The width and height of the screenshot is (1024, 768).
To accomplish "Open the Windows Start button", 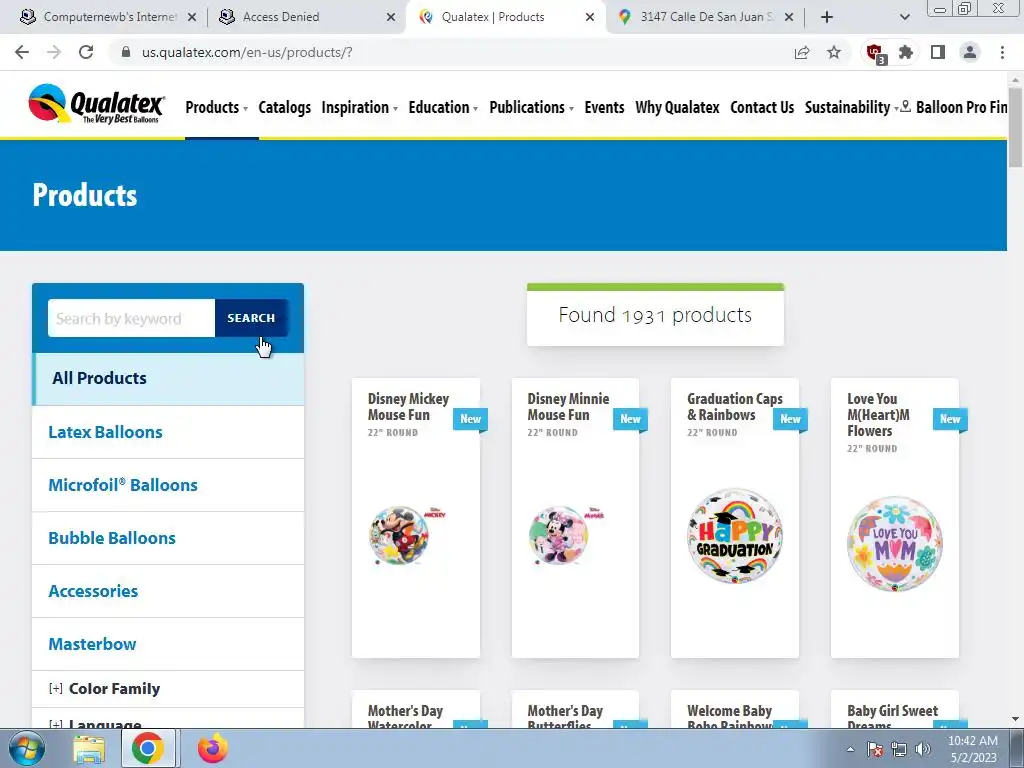I will [27, 748].
